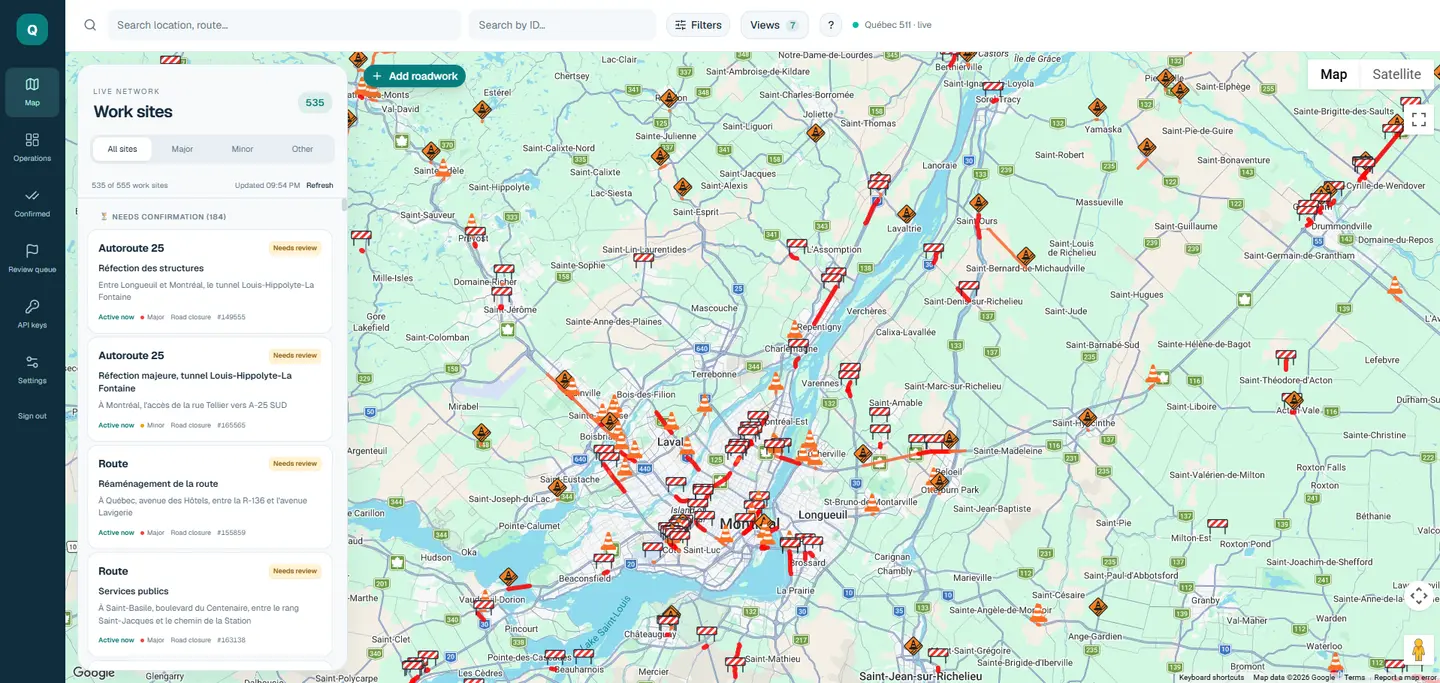Viewport: 1440px width, 683px height.
Task: Open API keys page
Action: tap(32, 314)
